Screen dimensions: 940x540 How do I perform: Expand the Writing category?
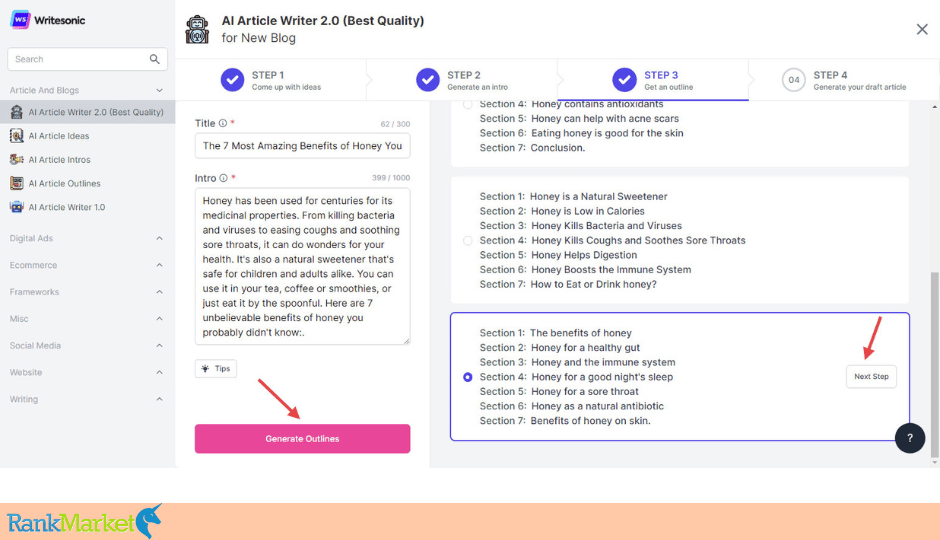pyautogui.click(x=159, y=399)
